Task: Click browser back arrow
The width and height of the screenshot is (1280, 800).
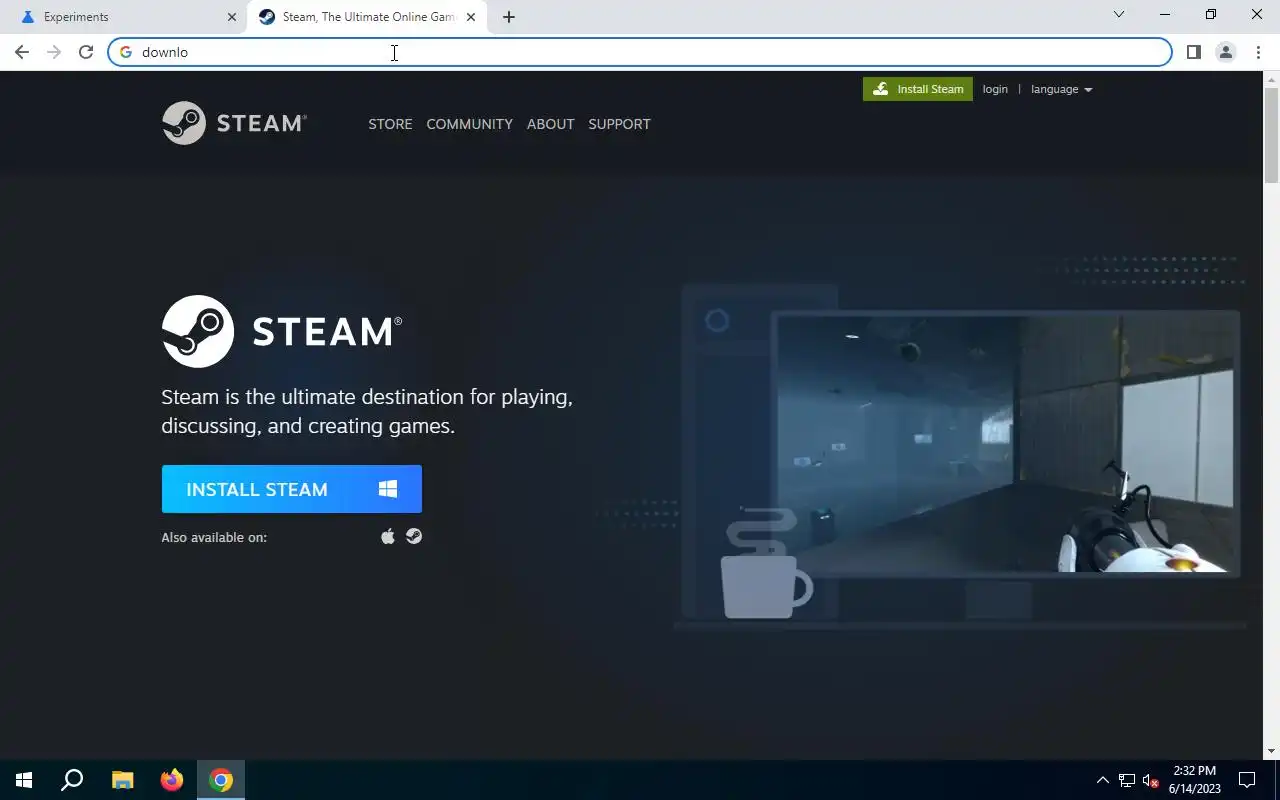Action: (22, 52)
